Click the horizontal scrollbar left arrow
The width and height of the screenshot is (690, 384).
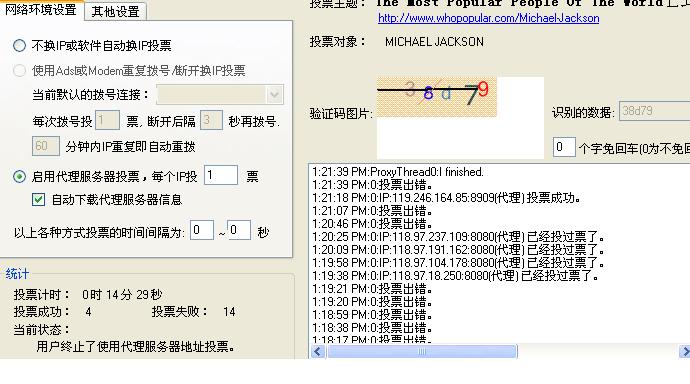(318, 351)
